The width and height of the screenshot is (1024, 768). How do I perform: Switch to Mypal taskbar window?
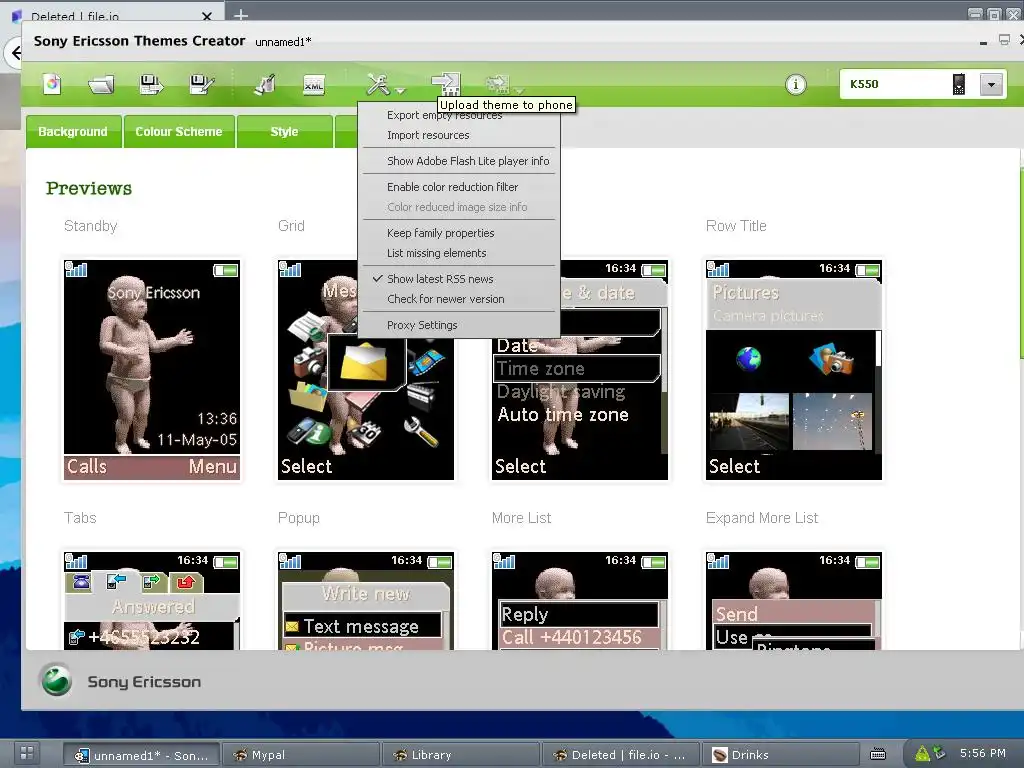(x=301, y=755)
